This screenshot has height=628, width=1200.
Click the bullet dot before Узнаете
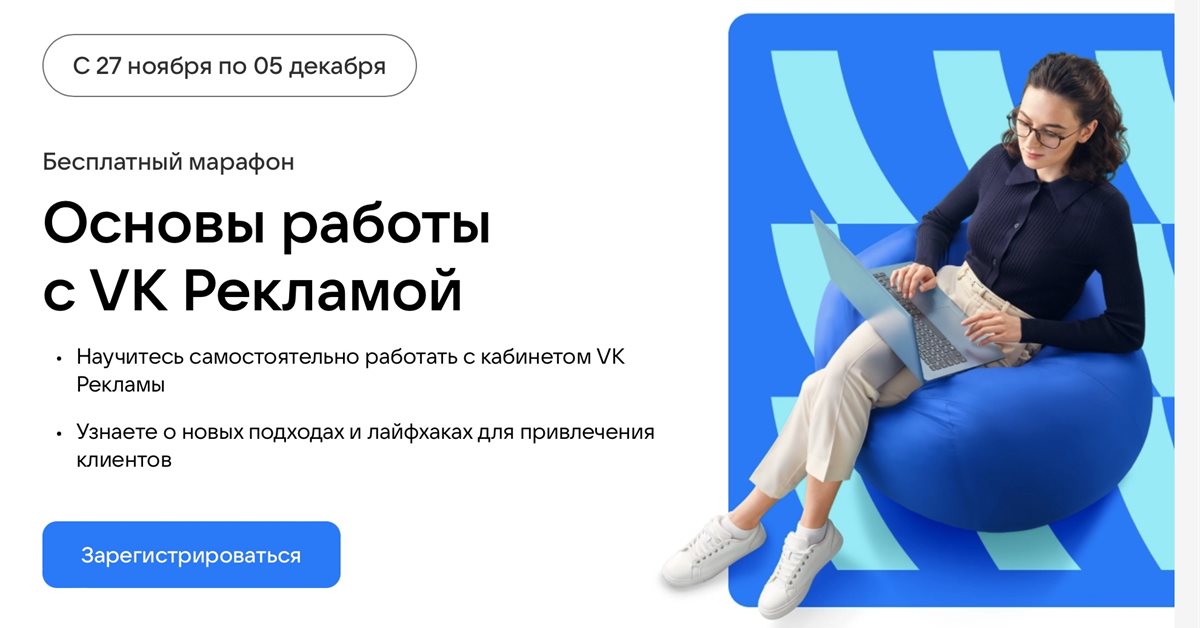[x=60, y=434]
